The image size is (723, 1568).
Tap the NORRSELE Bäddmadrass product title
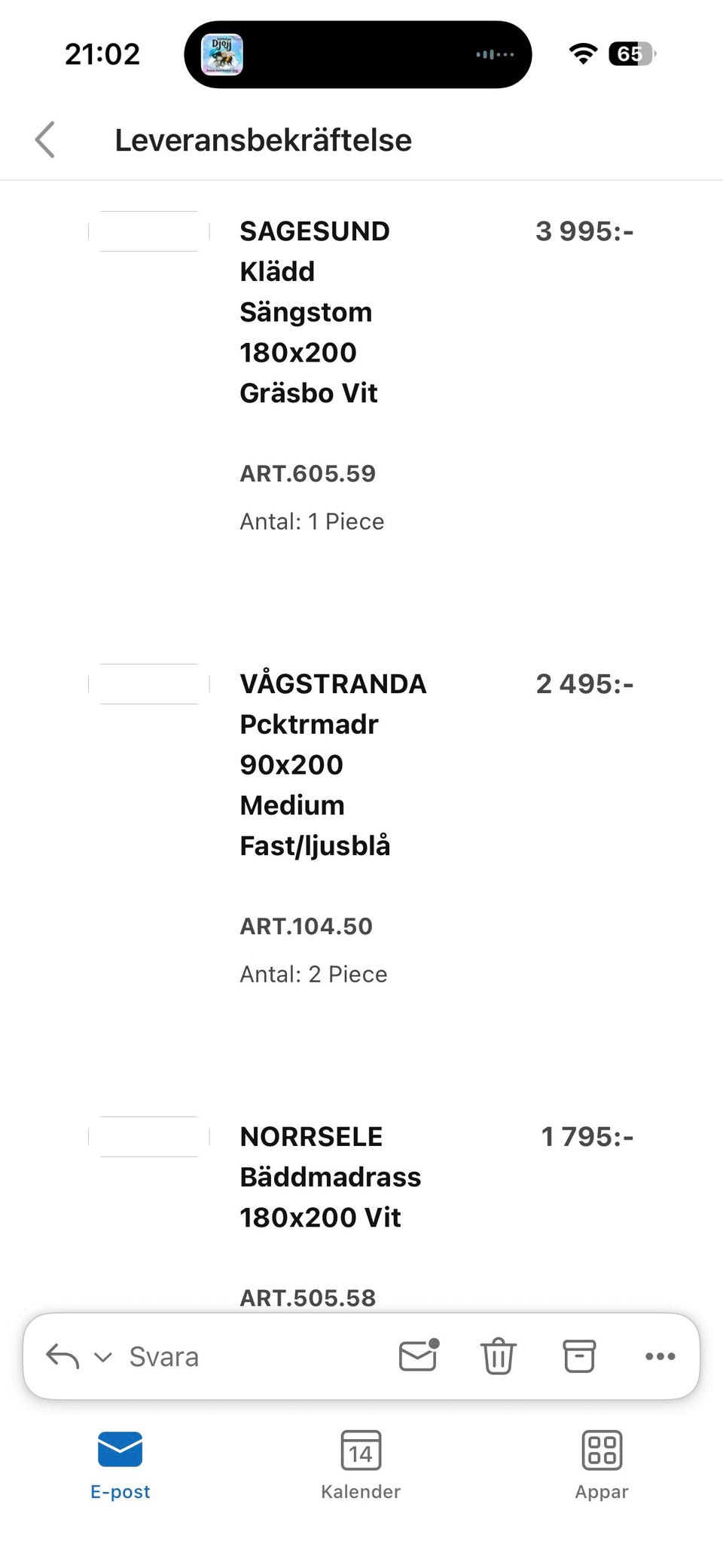[330, 1176]
